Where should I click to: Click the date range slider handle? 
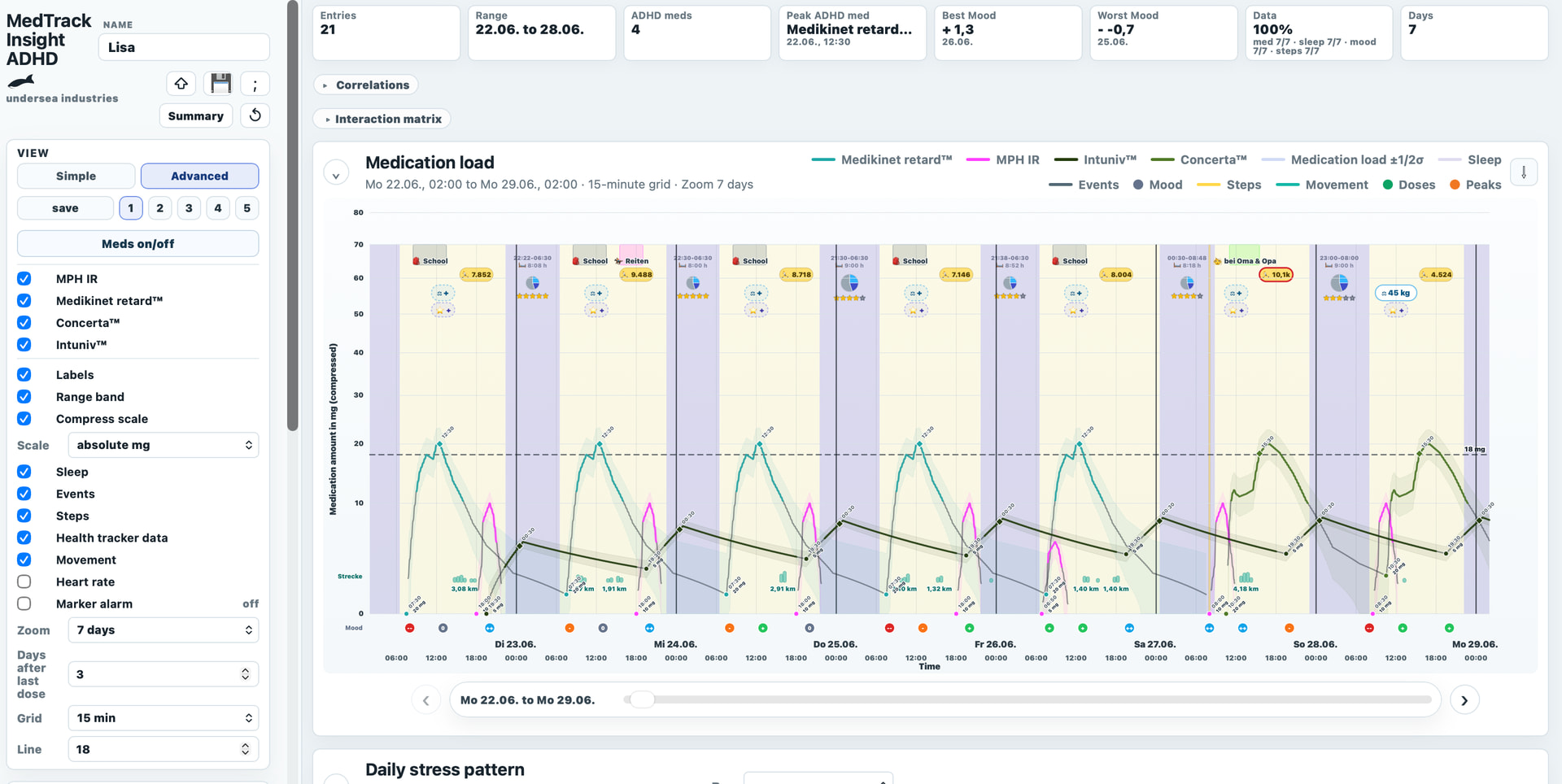tap(642, 699)
